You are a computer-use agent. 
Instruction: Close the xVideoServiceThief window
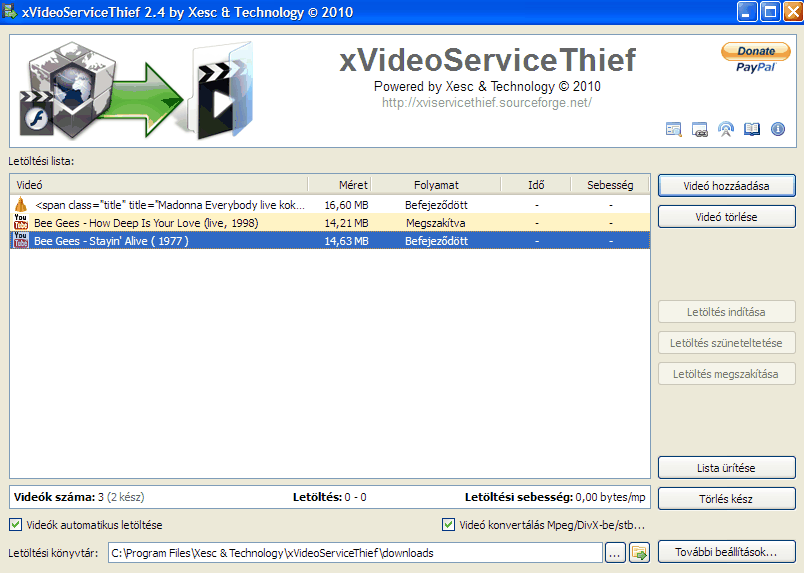tap(793, 11)
